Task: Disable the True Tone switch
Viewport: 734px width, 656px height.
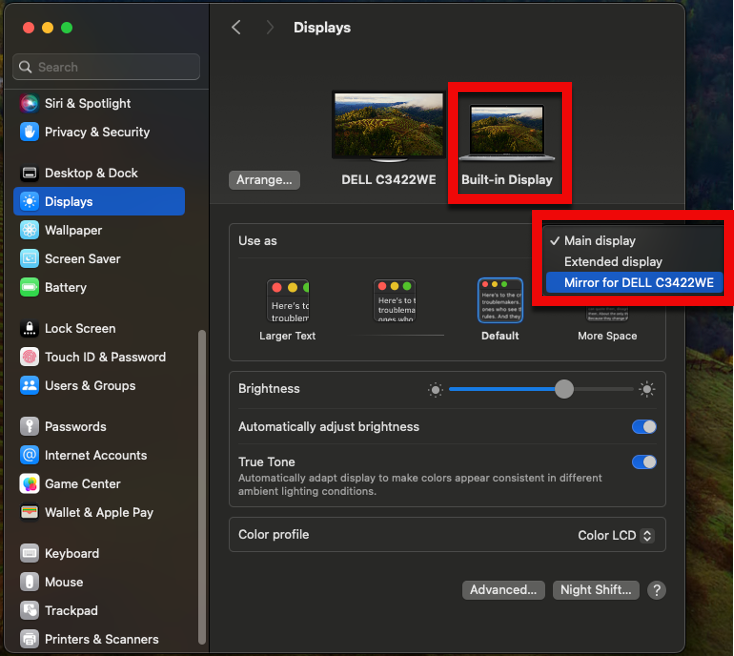Action: [x=644, y=462]
